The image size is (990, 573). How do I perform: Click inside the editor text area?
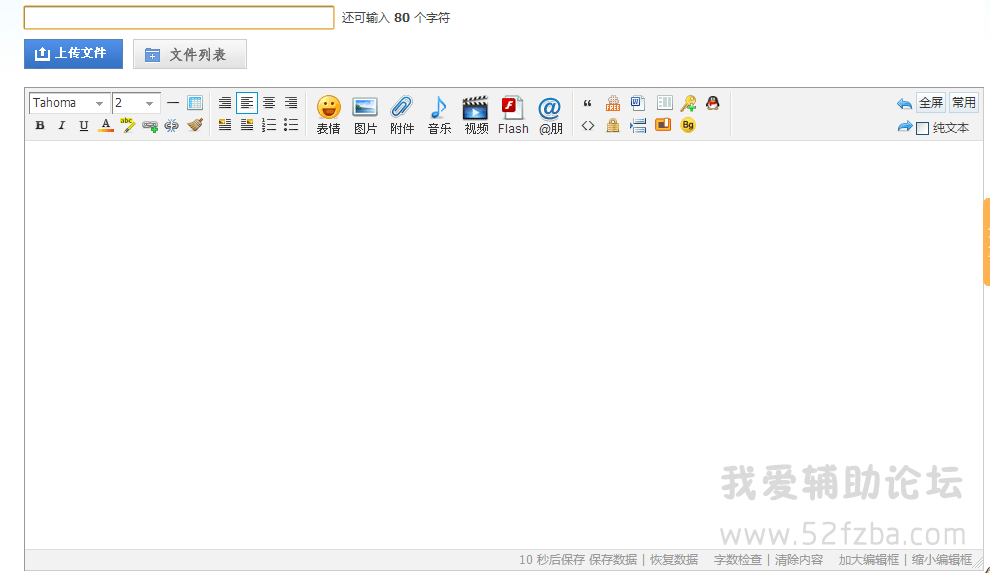(503, 344)
